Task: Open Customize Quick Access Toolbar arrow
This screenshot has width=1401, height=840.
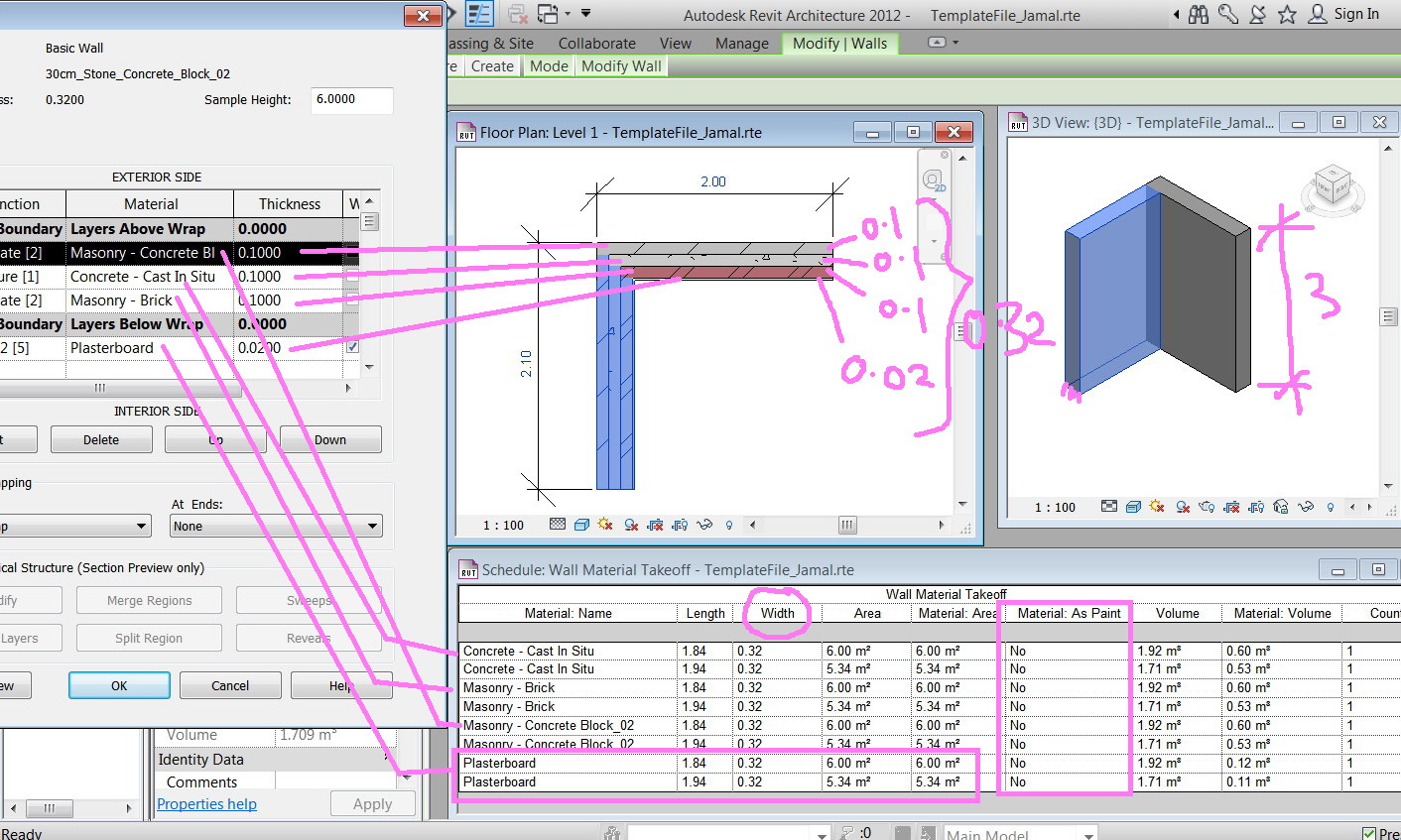Action: pyautogui.click(x=585, y=14)
